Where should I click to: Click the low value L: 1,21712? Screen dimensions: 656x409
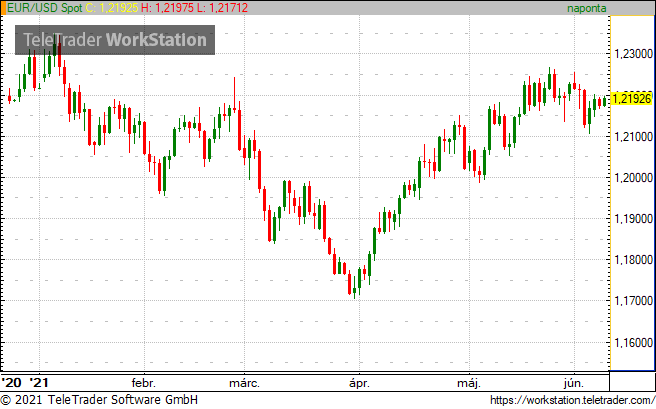click(222, 8)
